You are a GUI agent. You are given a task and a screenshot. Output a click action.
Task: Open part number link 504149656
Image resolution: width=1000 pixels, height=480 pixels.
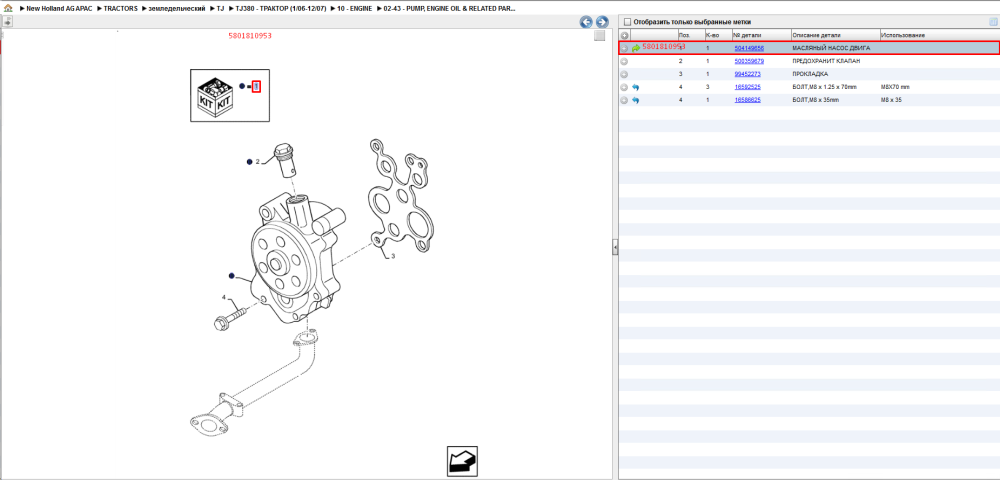[x=749, y=48]
